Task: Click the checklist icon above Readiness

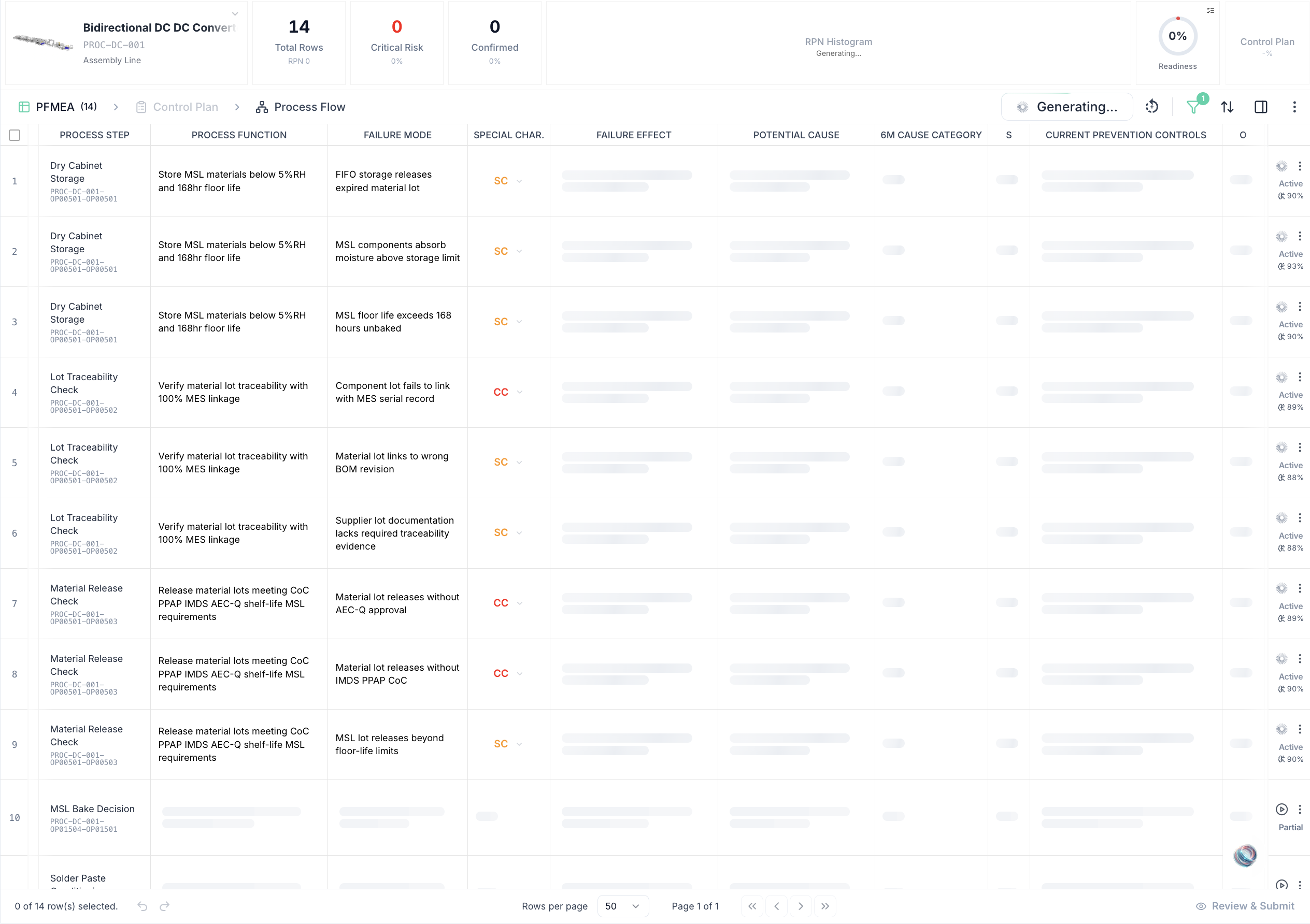Action: [x=1210, y=10]
